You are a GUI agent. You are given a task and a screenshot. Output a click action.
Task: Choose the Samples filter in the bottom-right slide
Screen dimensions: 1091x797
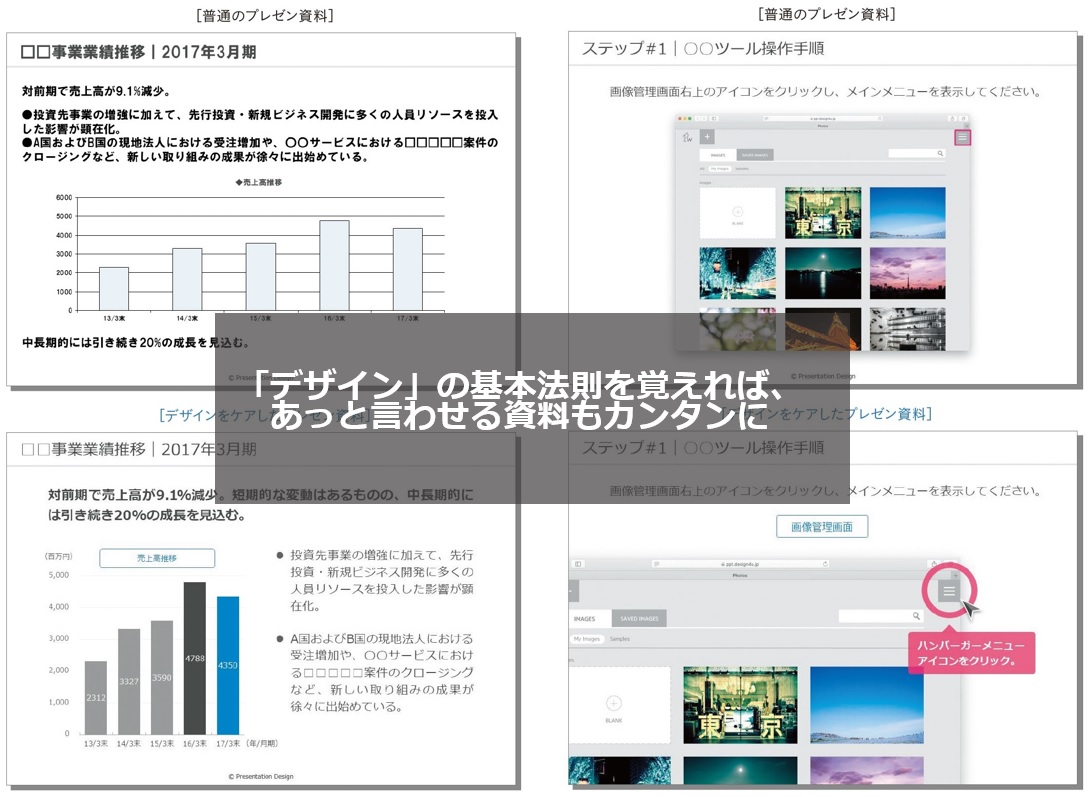point(620,639)
